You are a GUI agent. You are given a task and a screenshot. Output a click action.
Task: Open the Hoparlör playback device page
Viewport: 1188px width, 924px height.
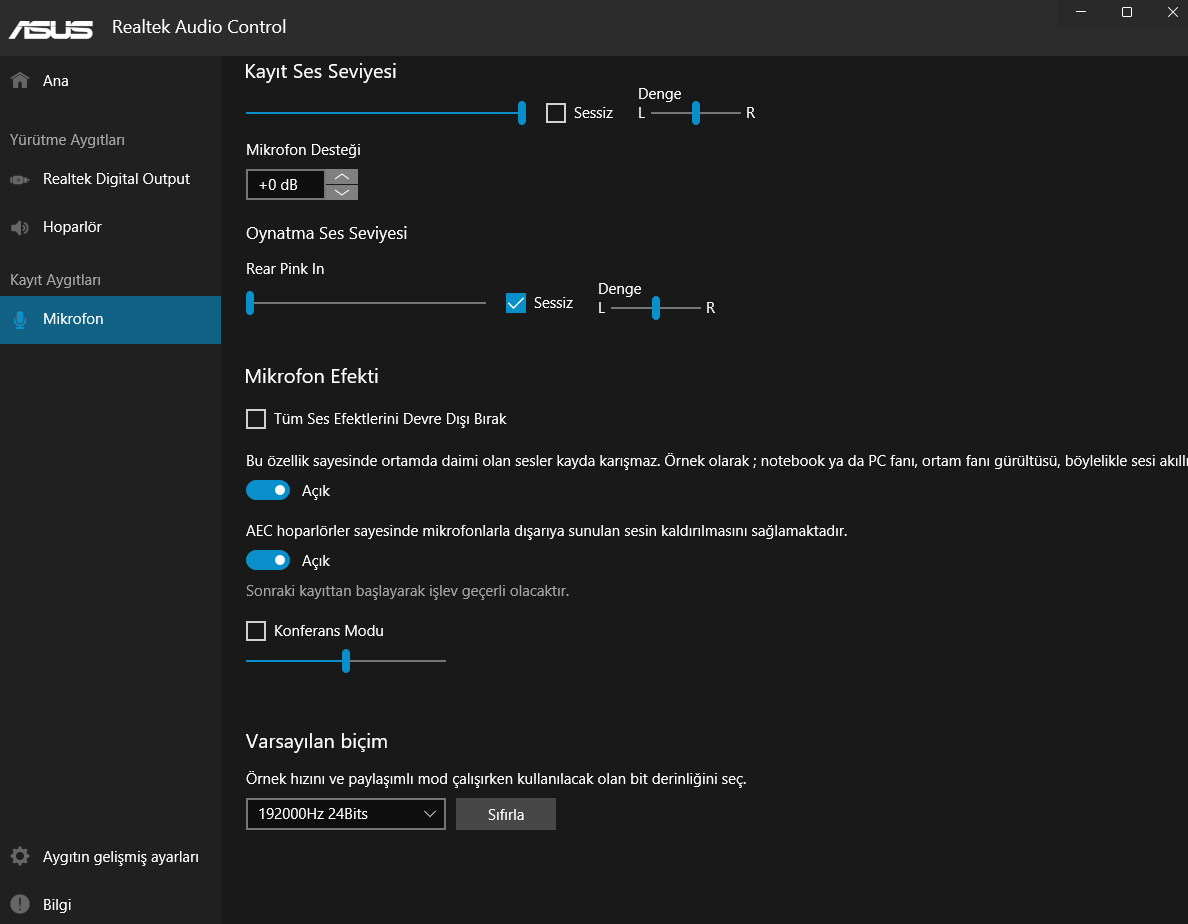click(72, 228)
